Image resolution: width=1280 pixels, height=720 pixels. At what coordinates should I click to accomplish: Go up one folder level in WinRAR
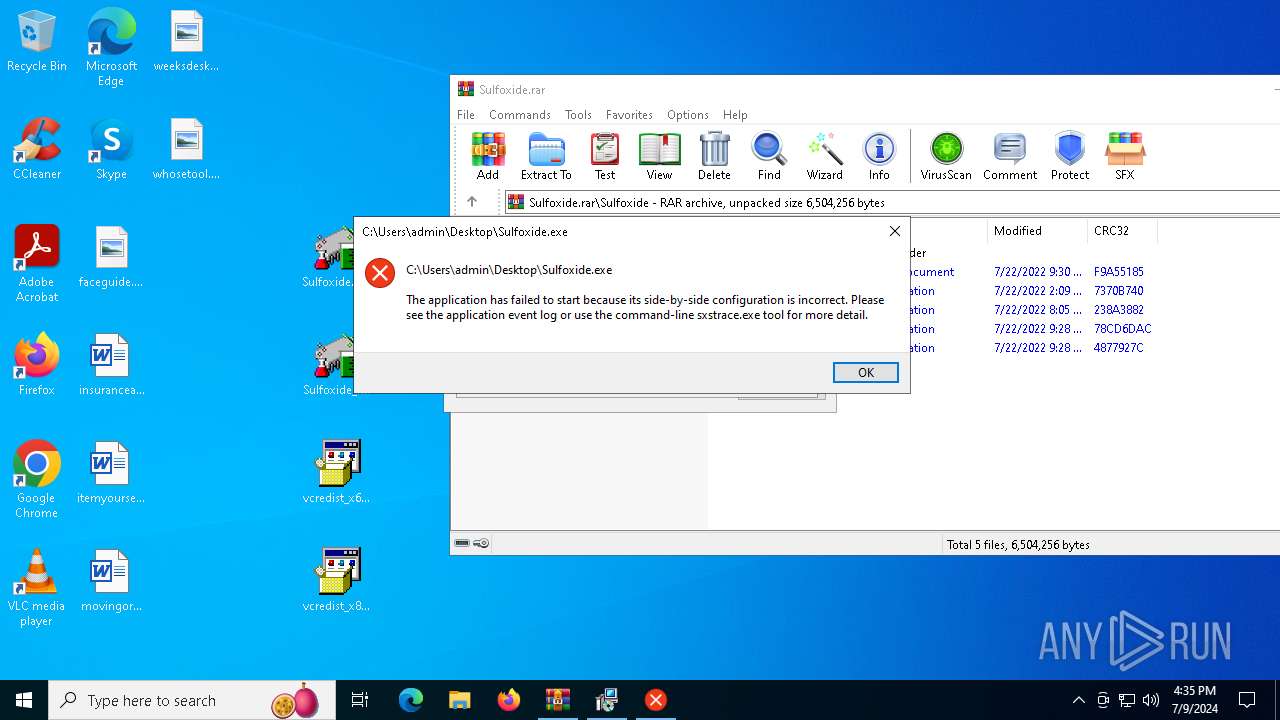point(472,202)
